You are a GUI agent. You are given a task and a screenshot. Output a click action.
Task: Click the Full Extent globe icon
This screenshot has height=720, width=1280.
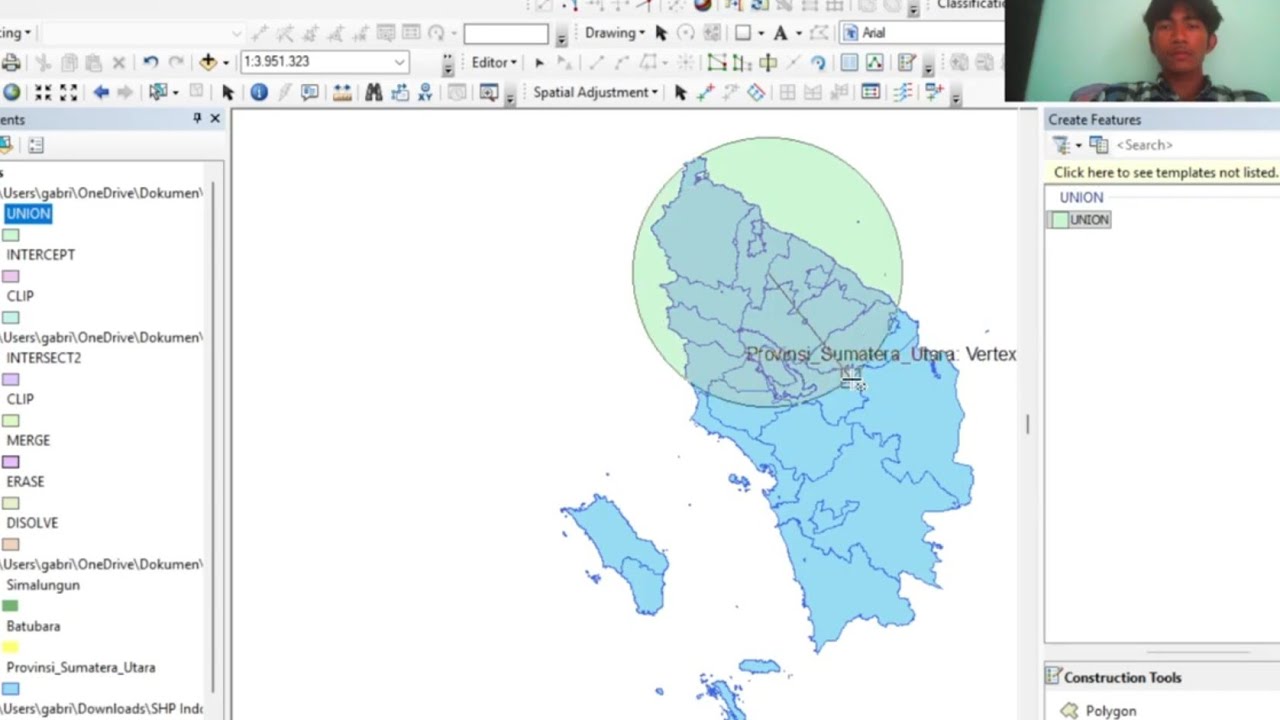(x=11, y=92)
